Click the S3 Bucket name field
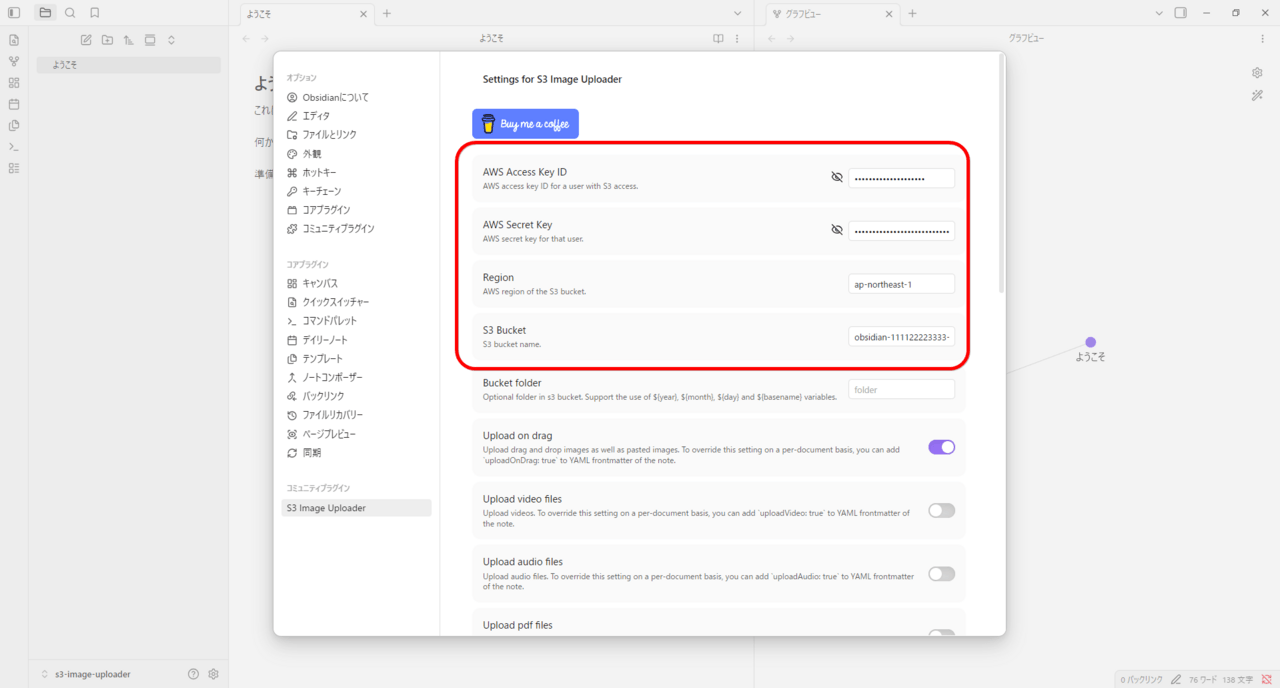 pyautogui.click(x=901, y=337)
